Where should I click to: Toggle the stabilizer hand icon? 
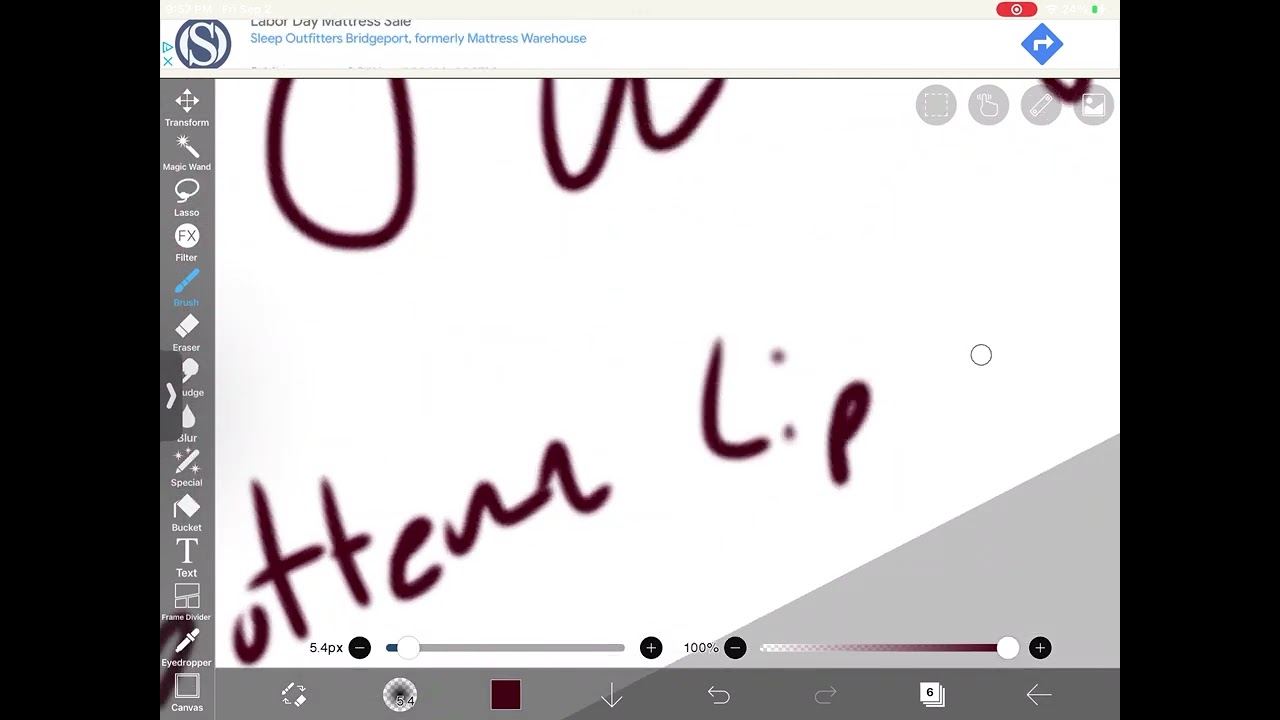click(988, 105)
